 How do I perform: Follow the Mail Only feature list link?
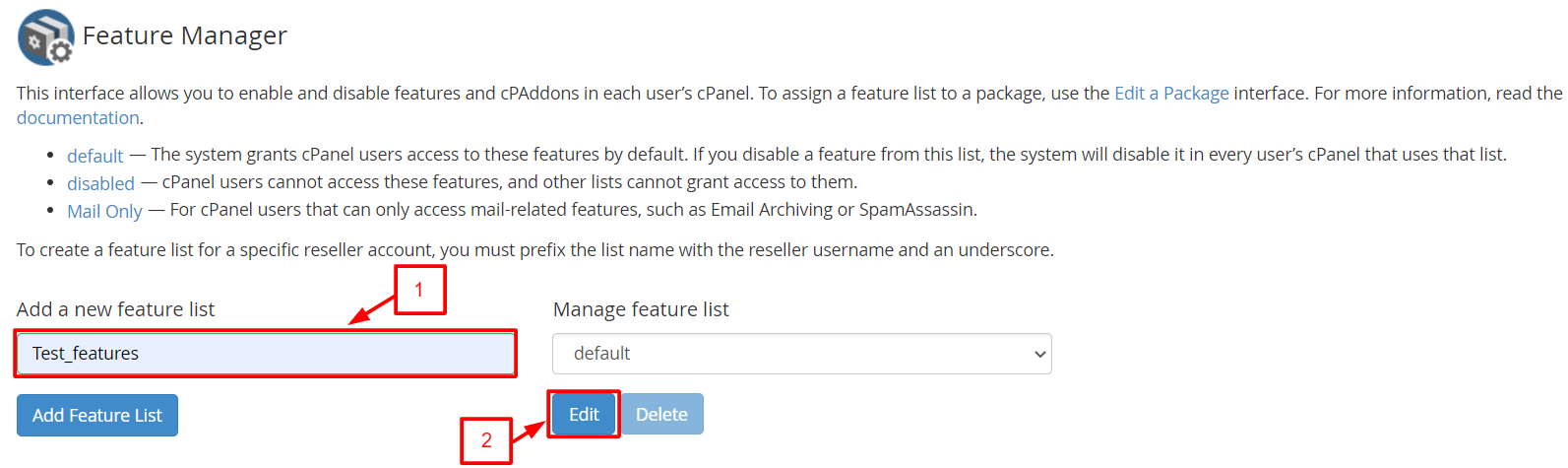click(104, 211)
